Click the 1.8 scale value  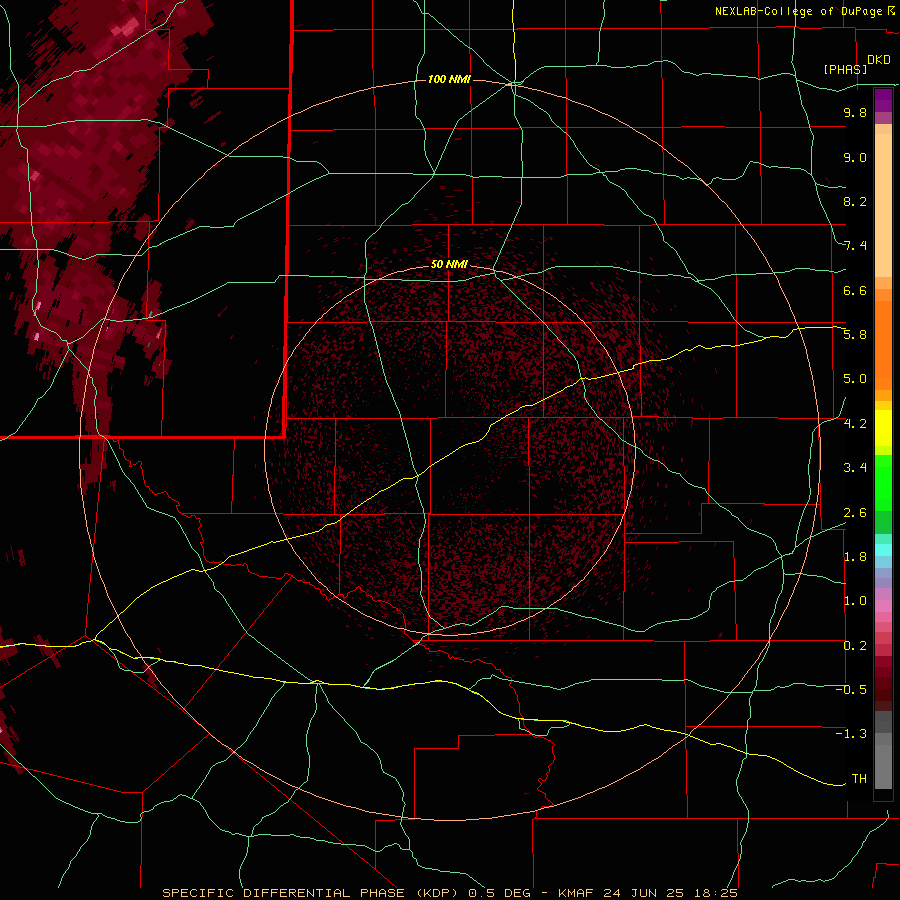coord(855,557)
